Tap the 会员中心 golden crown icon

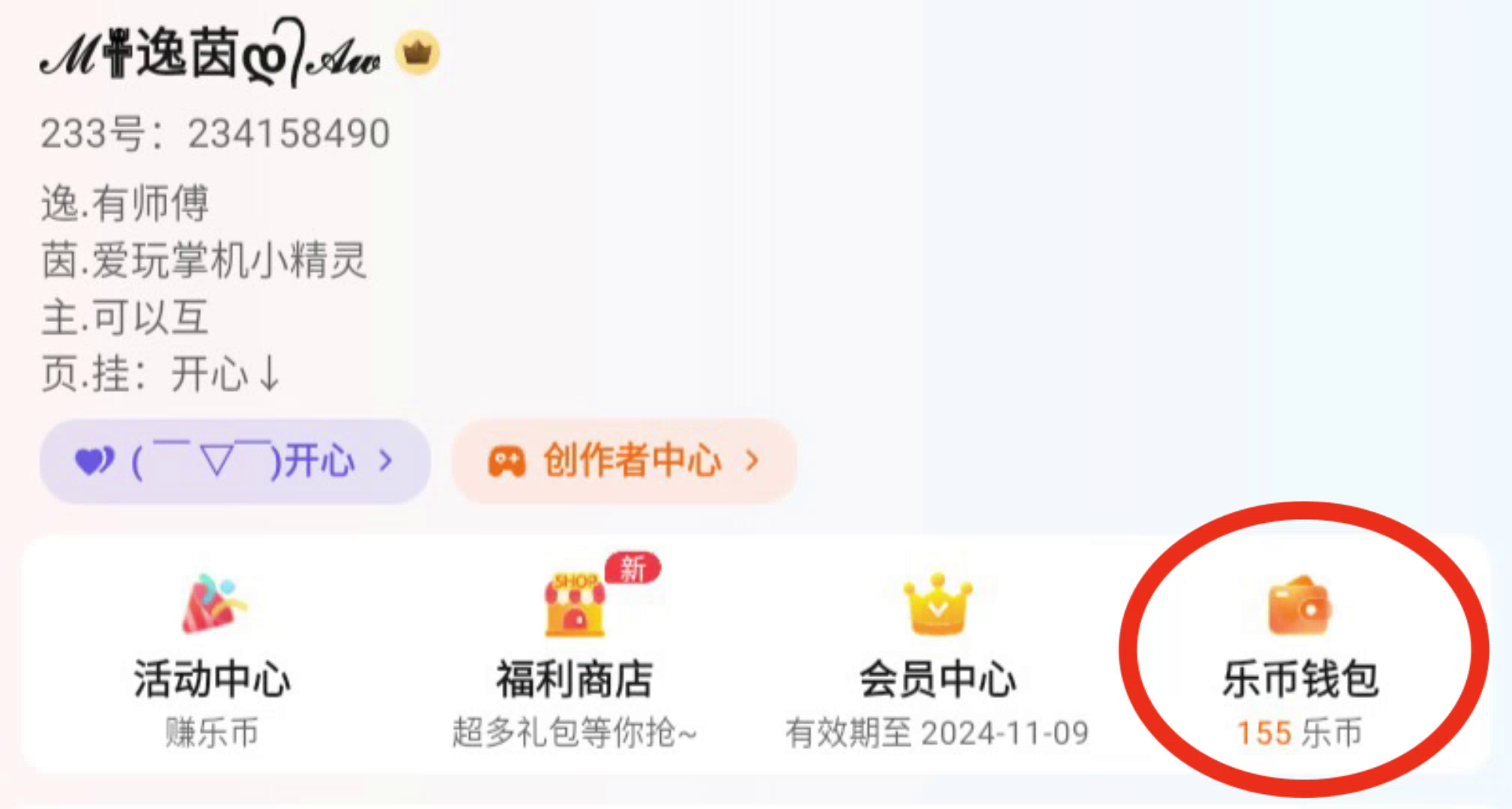click(x=937, y=604)
